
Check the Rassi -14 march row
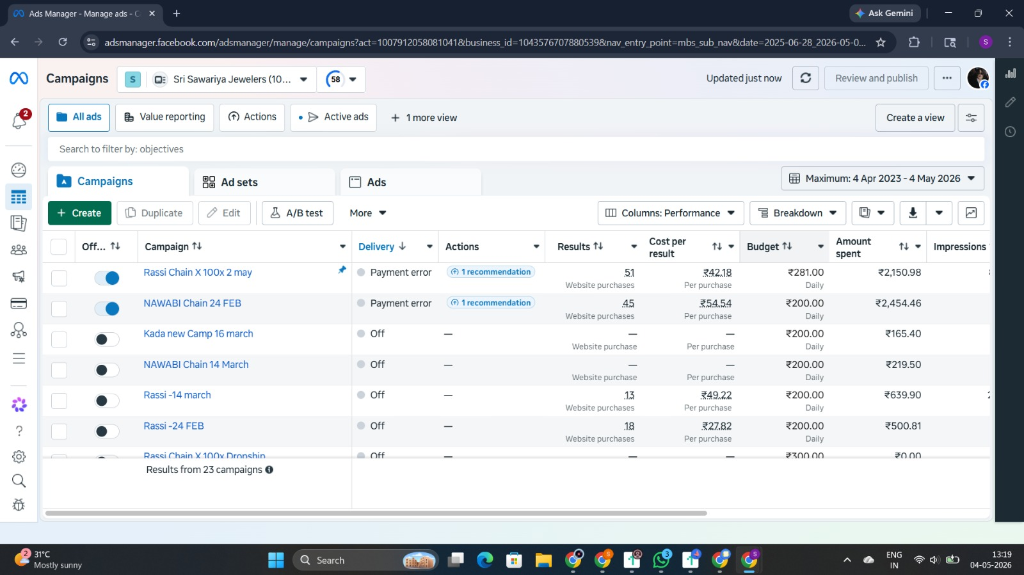(59, 401)
